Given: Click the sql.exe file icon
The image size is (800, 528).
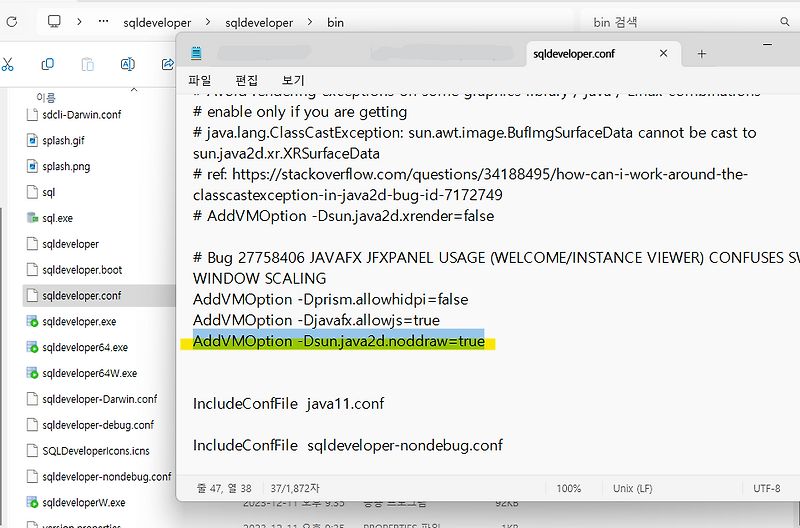Looking at the screenshot, I should pos(32,218).
